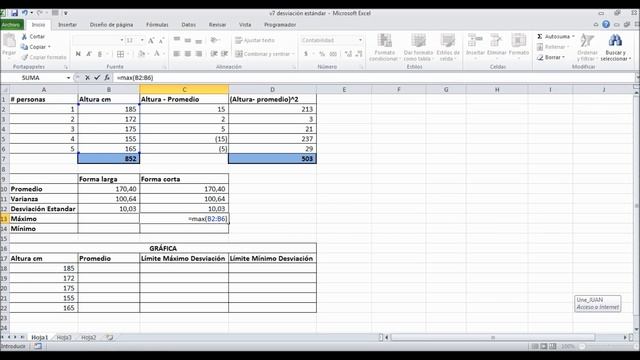Click the Save icon in quick access toolbar
The height and width of the screenshot is (360, 640).
tap(15, 13)
